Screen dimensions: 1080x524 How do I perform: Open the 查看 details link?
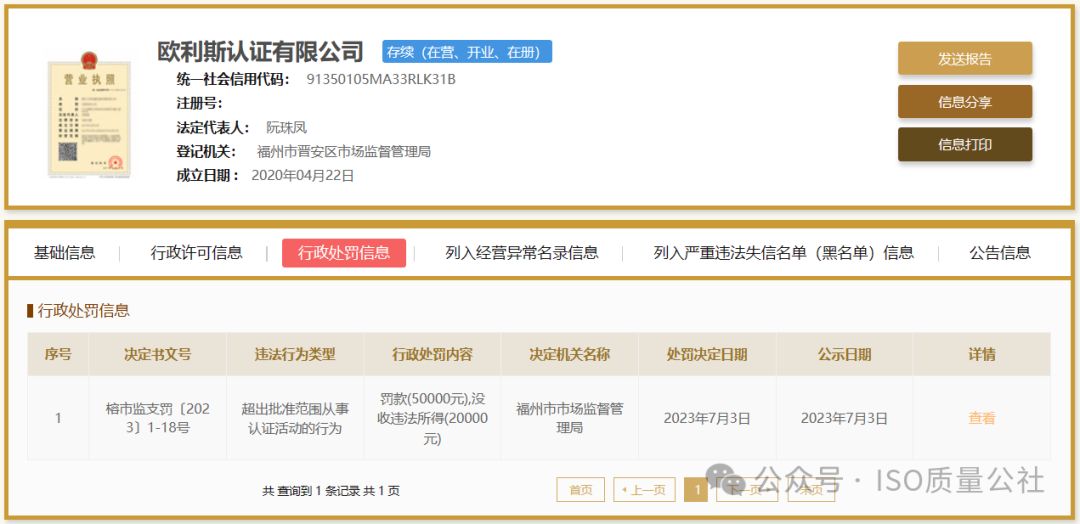982,418
